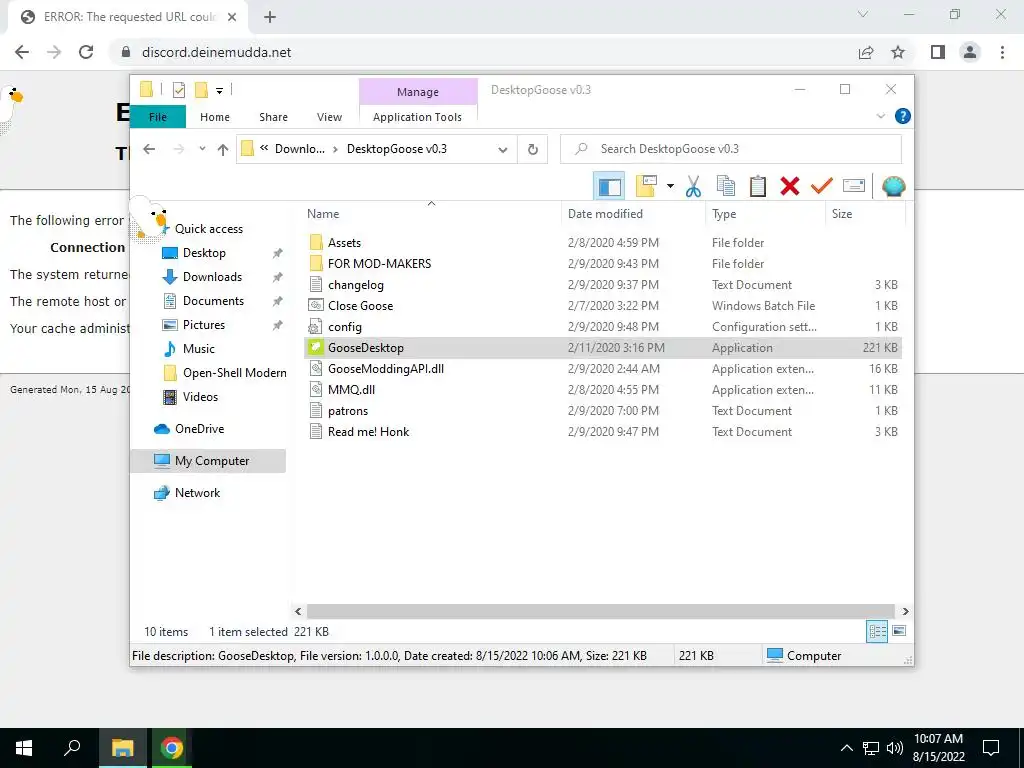Click the Open-Shell shell icon

(x=893, y=186)
